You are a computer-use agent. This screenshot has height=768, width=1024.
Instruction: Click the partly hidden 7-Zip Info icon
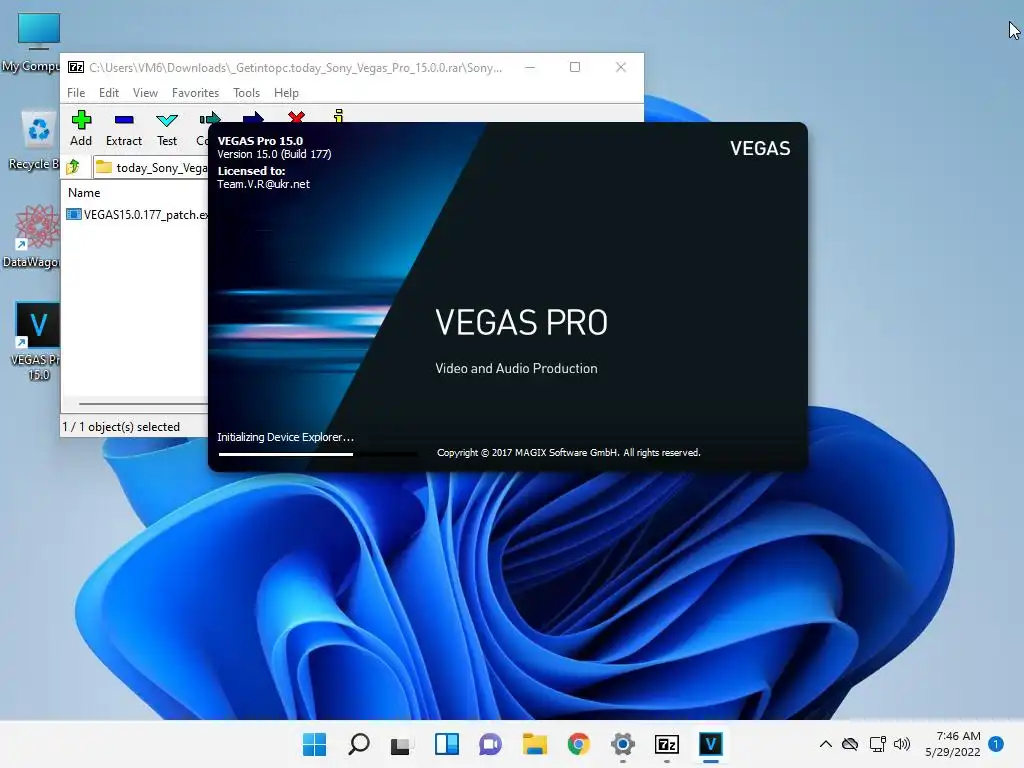pyautogui.click(x=338, y=116)
